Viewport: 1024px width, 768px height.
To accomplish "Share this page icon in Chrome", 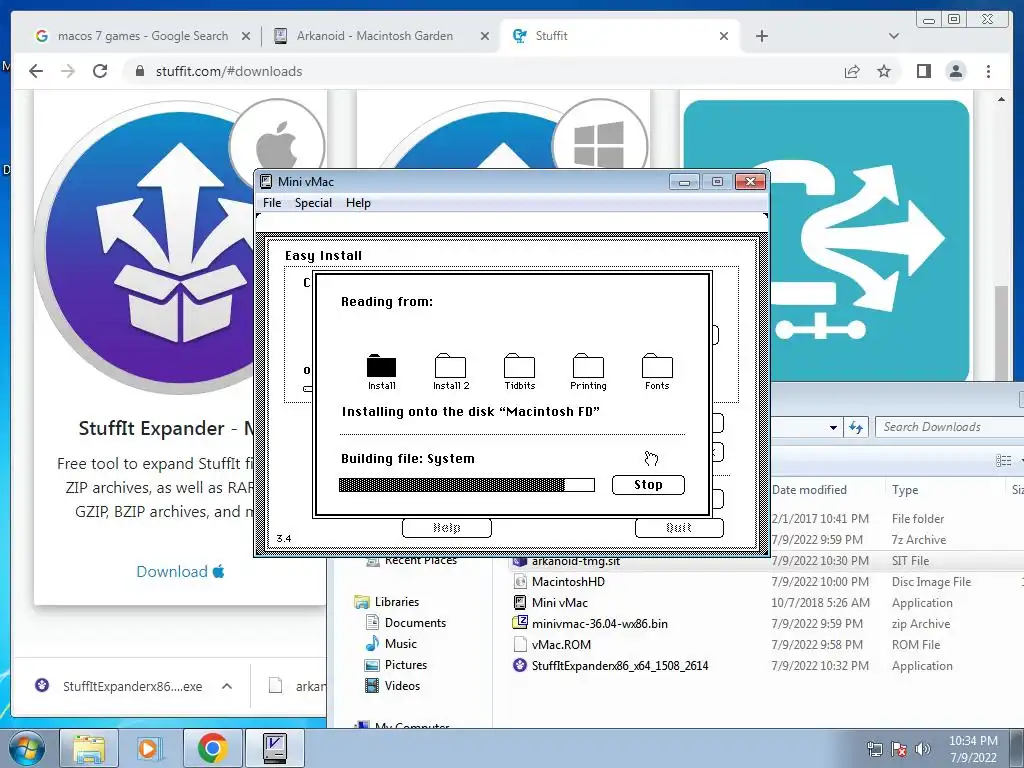I will click(852, 71).
